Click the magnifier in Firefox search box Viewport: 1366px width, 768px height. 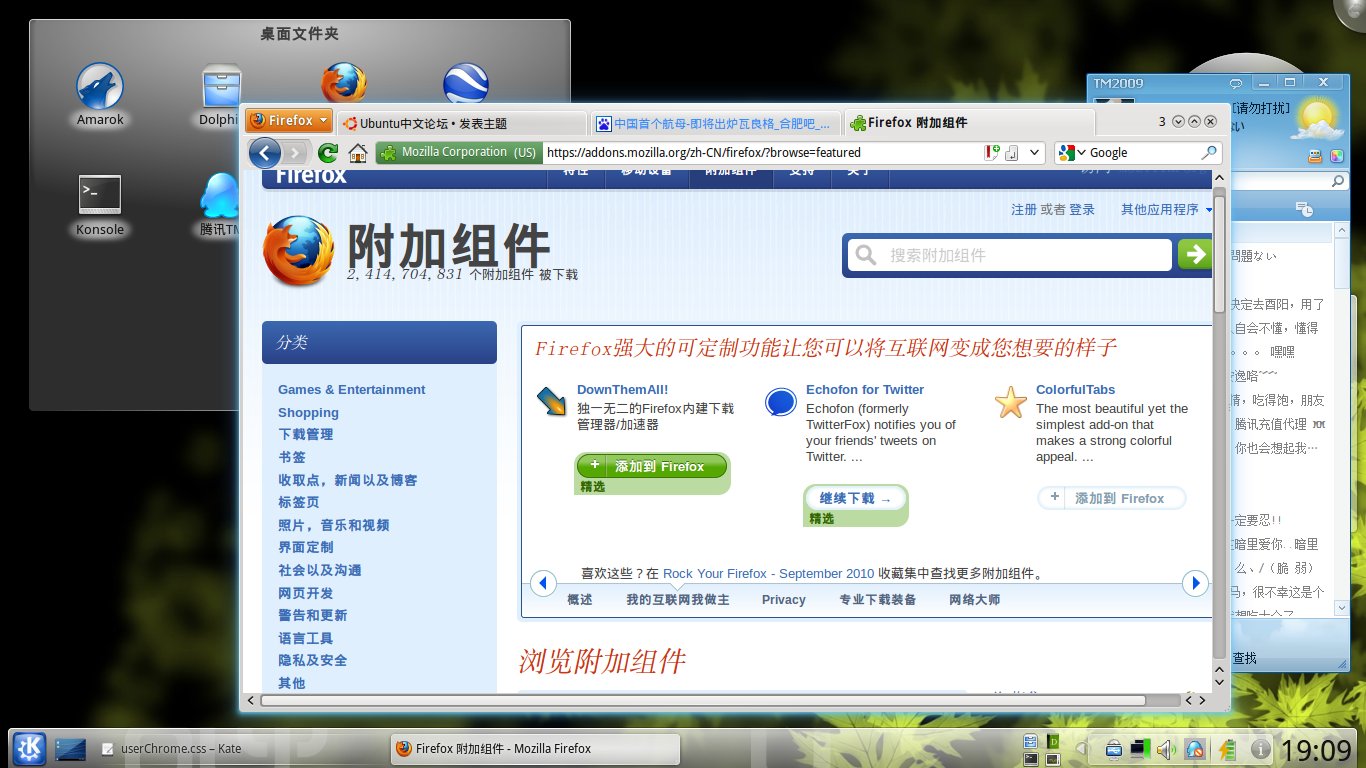tap(1208, 153)
